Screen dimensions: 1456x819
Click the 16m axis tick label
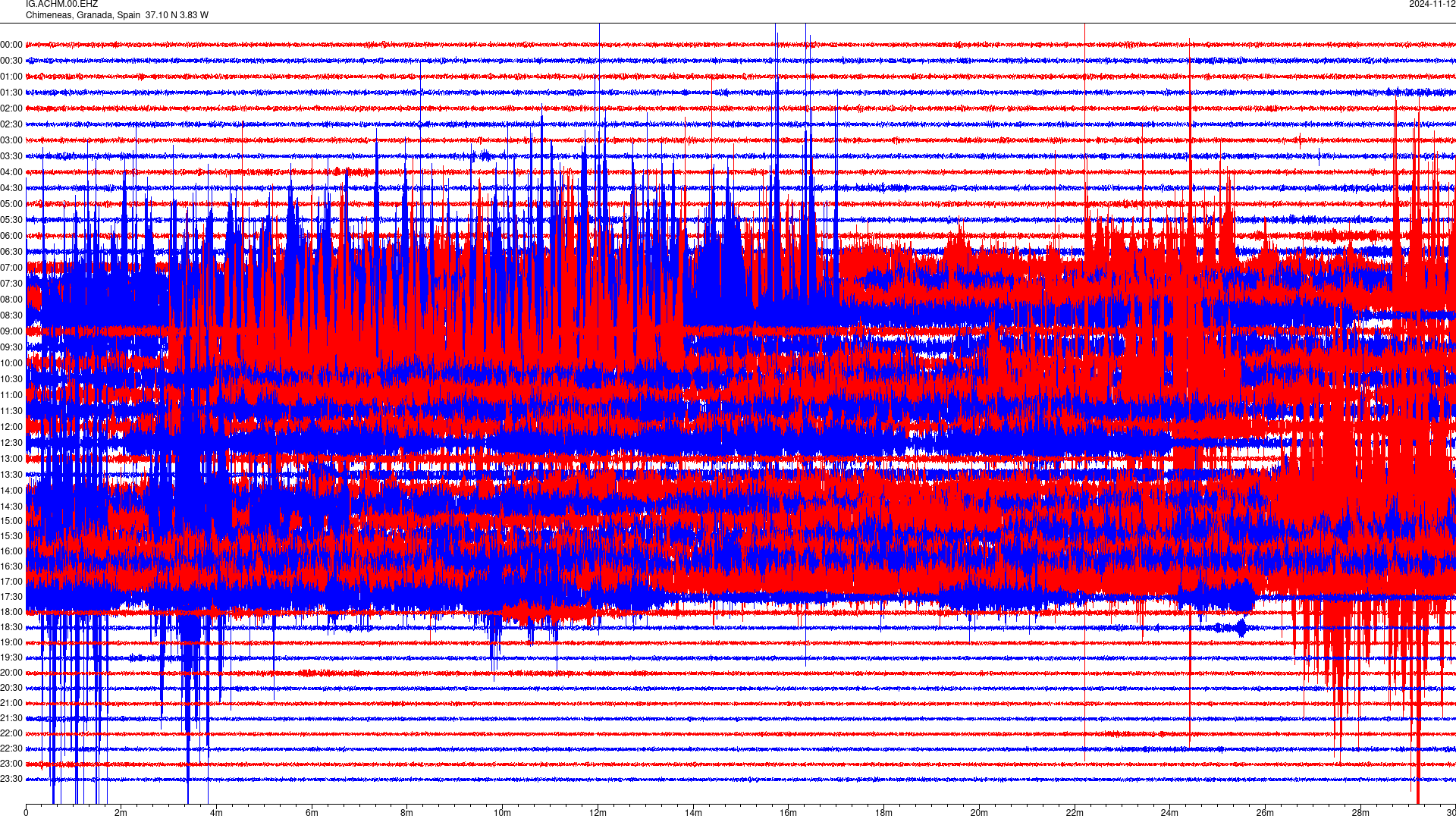pos(789,813)
